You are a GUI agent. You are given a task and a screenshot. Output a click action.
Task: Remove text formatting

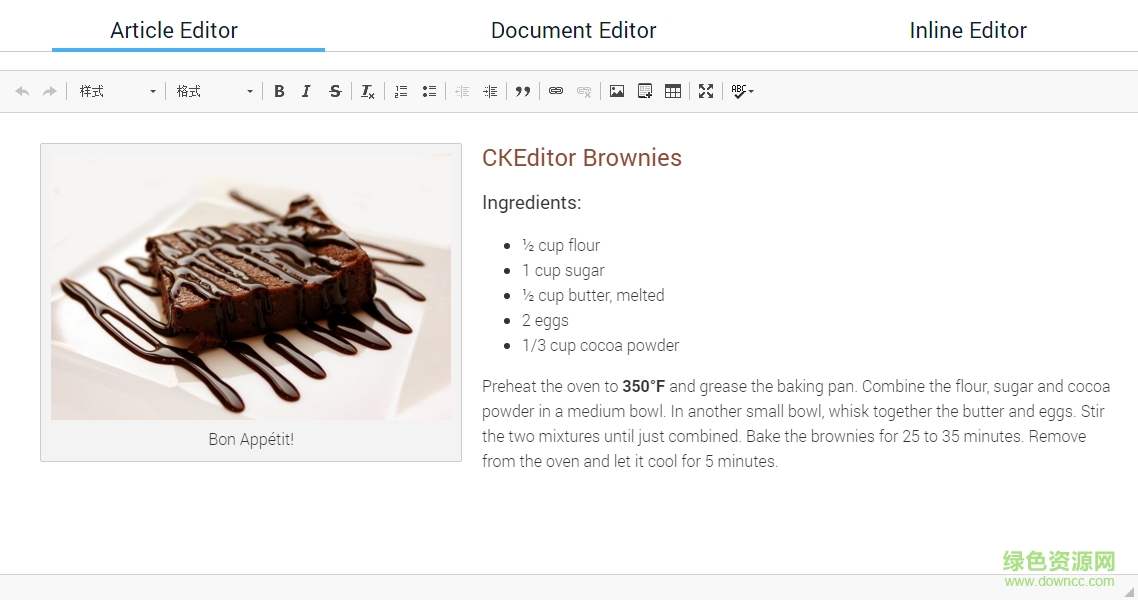(368, 91)
